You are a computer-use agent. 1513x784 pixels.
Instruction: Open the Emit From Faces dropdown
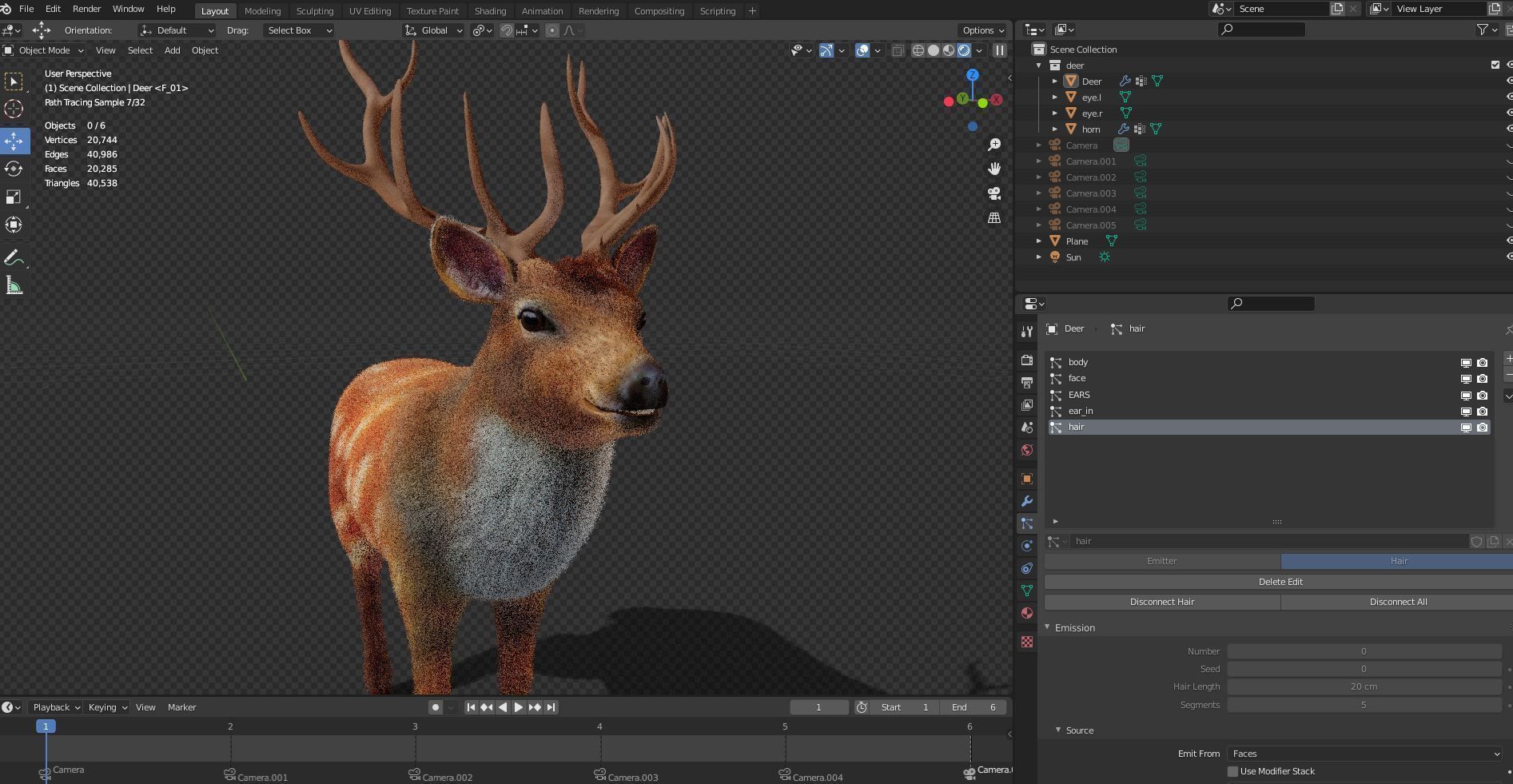(1365, 754)
